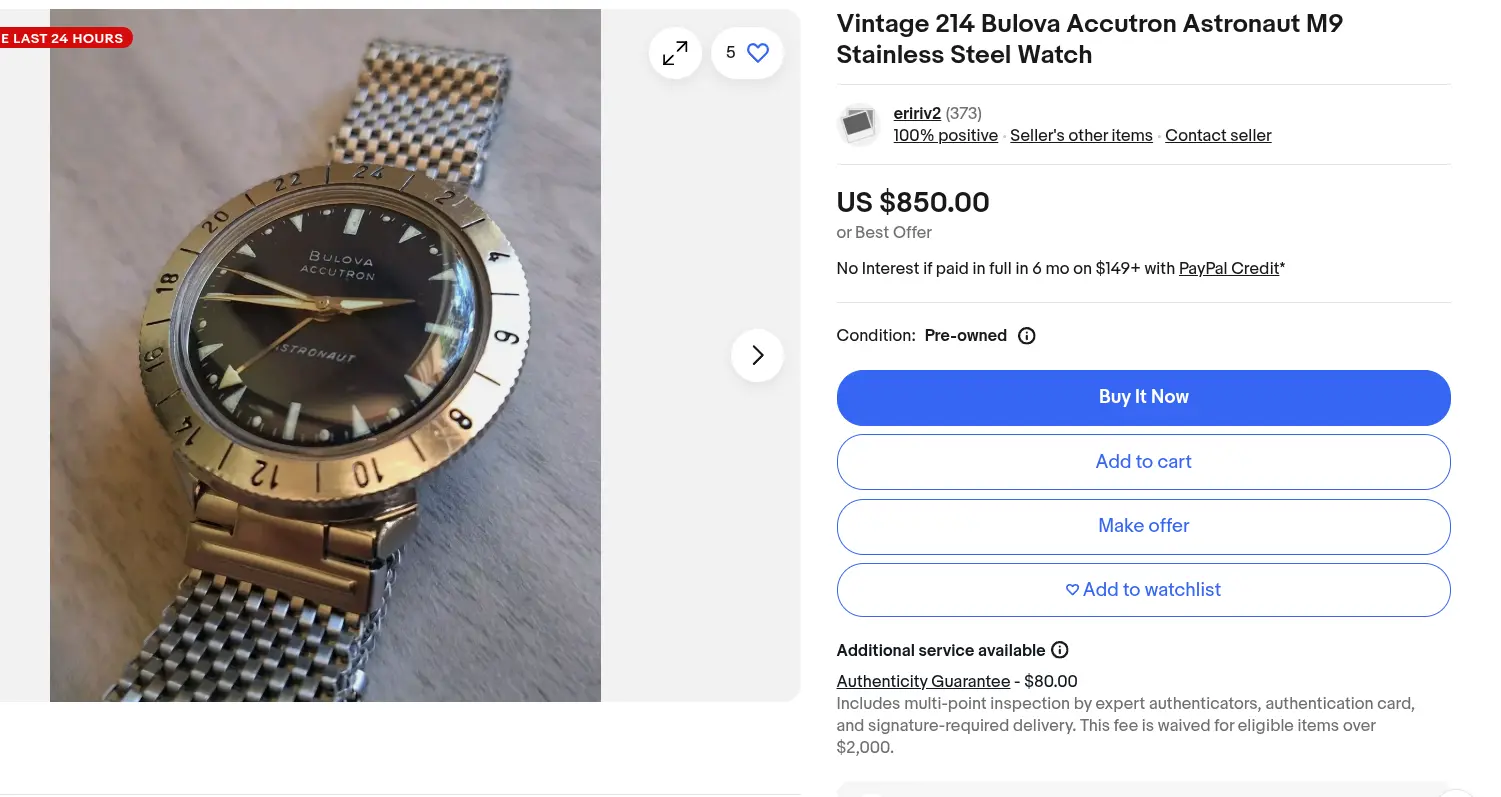The height and width of the screenshot is (797, 1501).
Task: Open the PayPal Credit link
Action: pyautogui.click(x=1229, y=269)
